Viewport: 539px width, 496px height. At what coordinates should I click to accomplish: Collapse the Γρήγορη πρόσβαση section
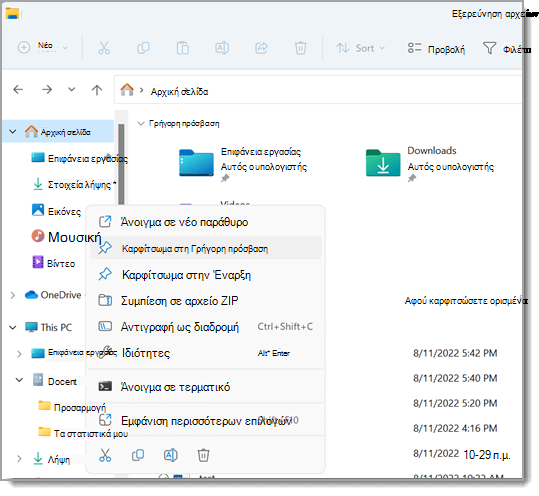click(141, 123)
